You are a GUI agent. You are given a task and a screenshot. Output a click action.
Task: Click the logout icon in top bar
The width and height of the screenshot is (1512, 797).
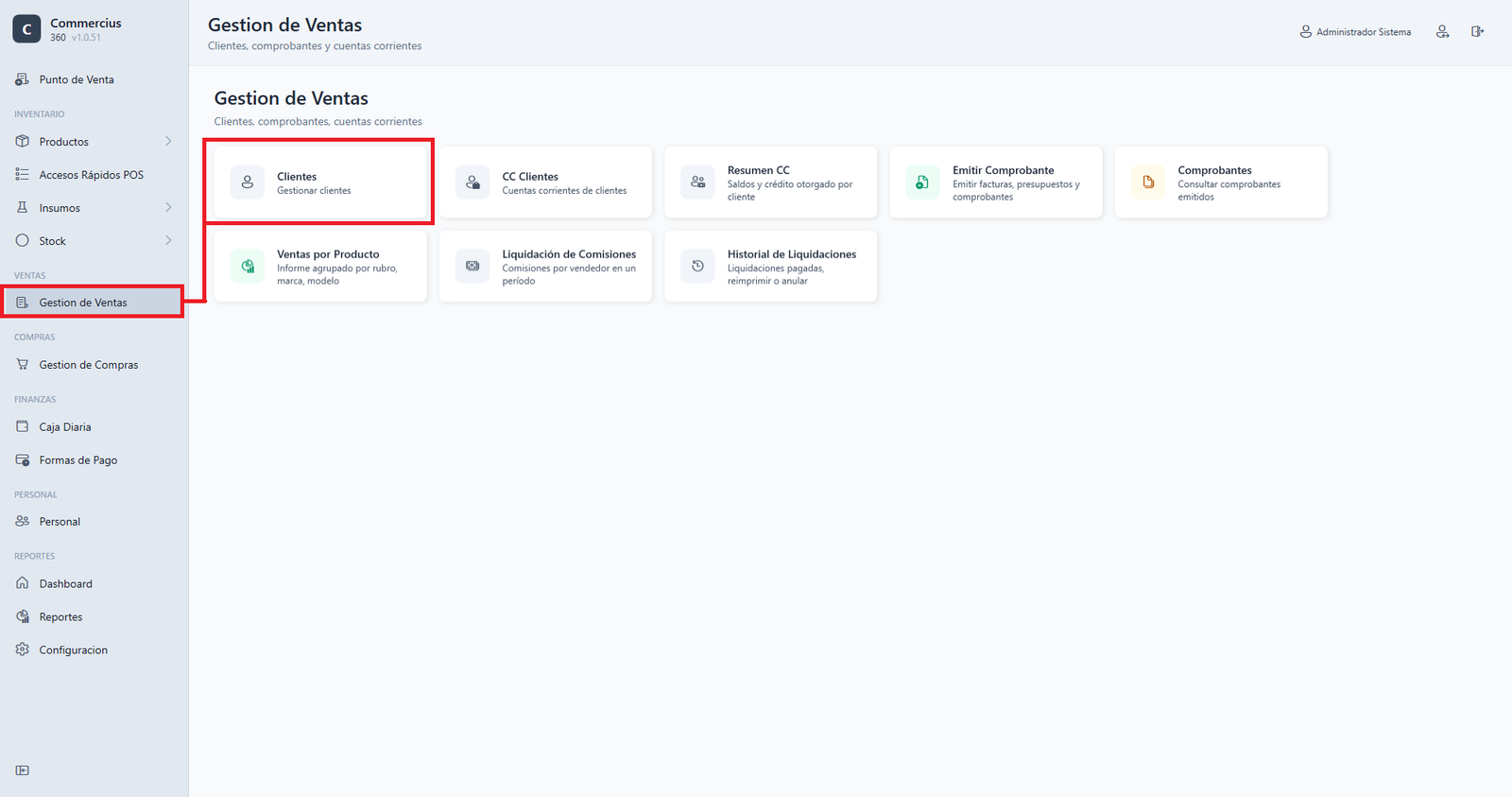point(1477,32)
